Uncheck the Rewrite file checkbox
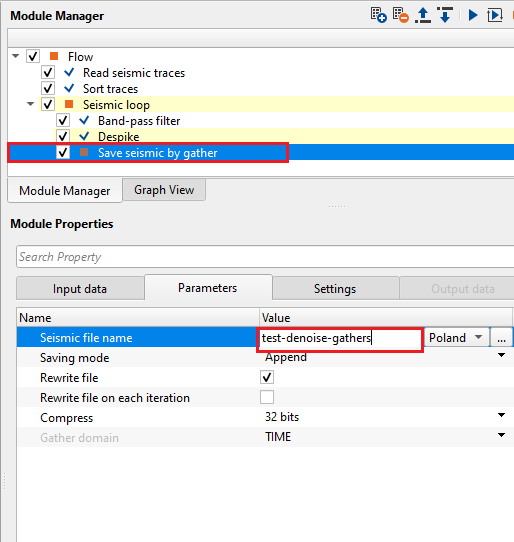This screenshot has width=514, height=542. point(267,377)
